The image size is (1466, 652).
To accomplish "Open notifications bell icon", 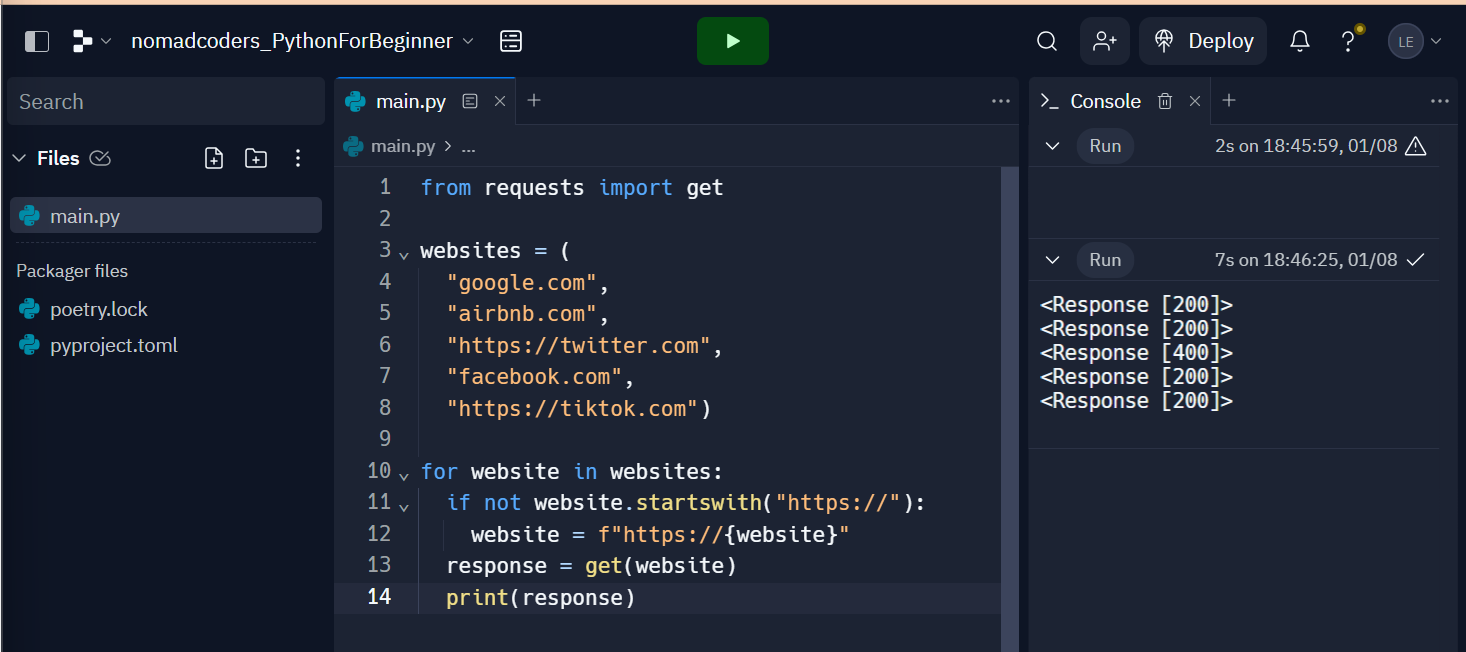I will [1300, 41].
